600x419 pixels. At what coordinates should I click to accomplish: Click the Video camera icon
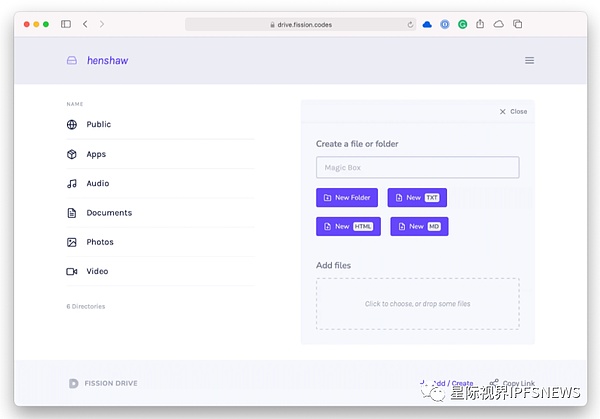(x=72, y=271)
